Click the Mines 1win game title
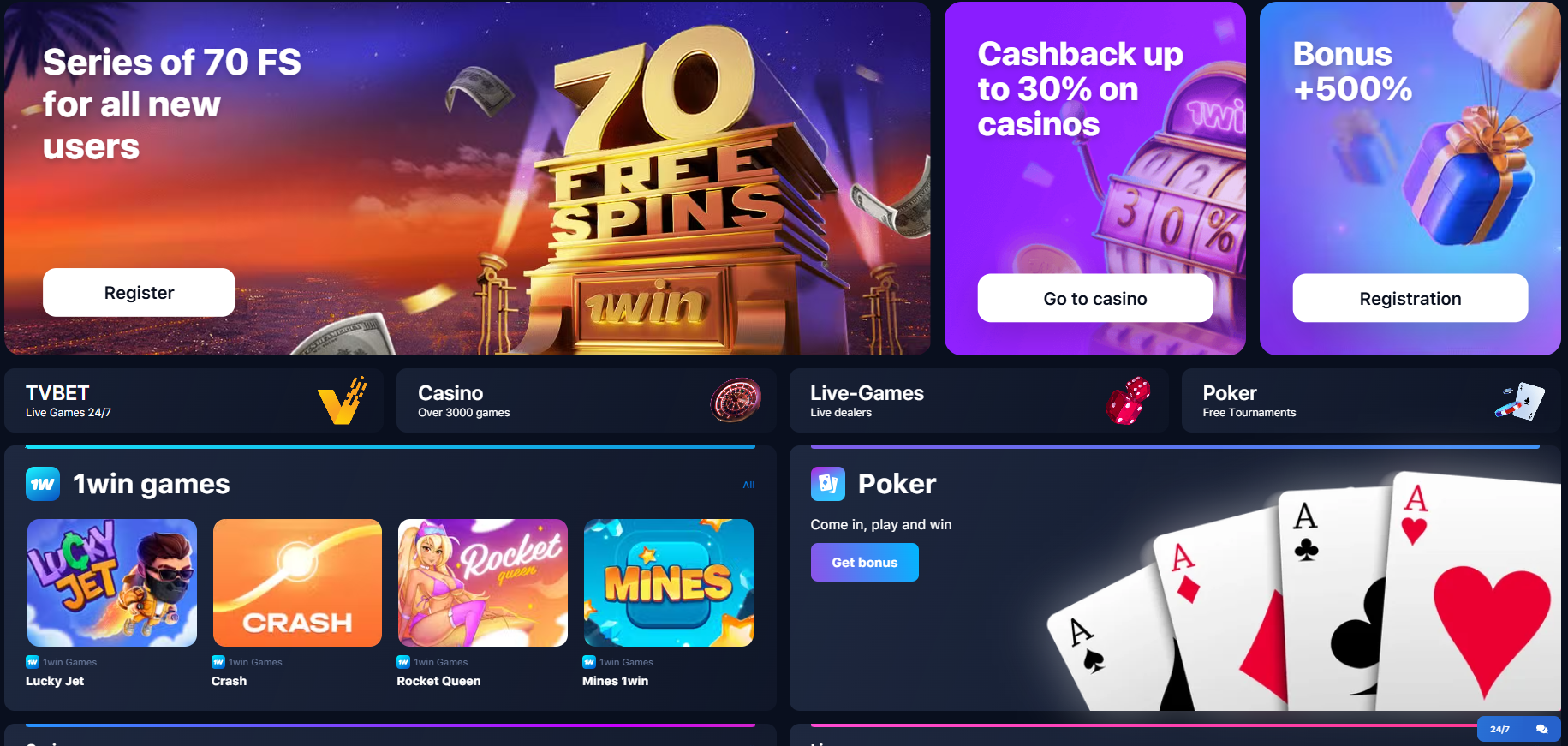Screen dimensions: 1568x746 (x=615, y=681)
